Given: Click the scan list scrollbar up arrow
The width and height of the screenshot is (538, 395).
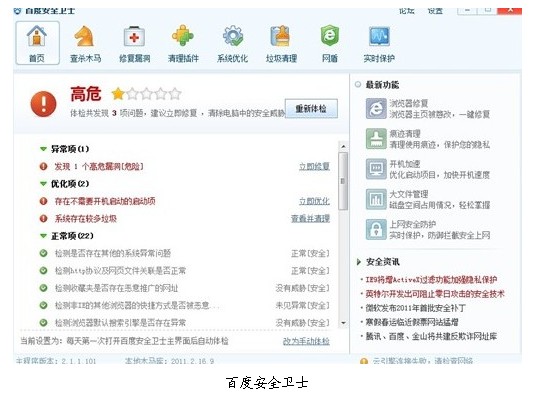Looking at the screenshot, I should coord(343,147).
